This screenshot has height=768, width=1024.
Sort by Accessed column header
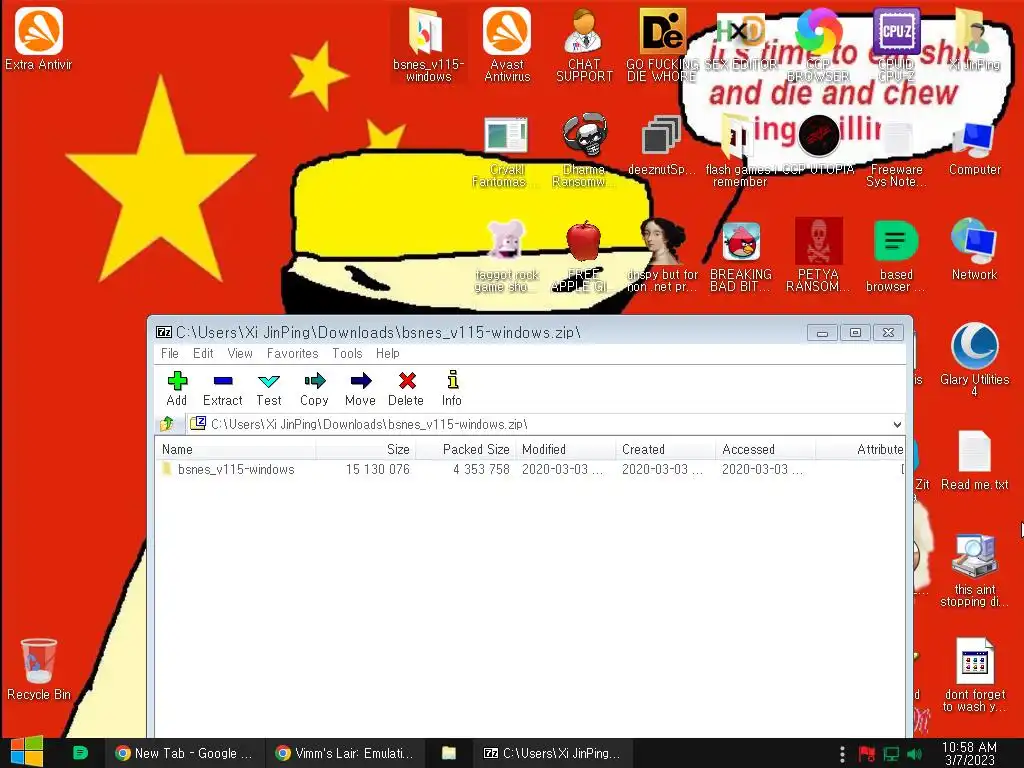(x=765, y=449)
